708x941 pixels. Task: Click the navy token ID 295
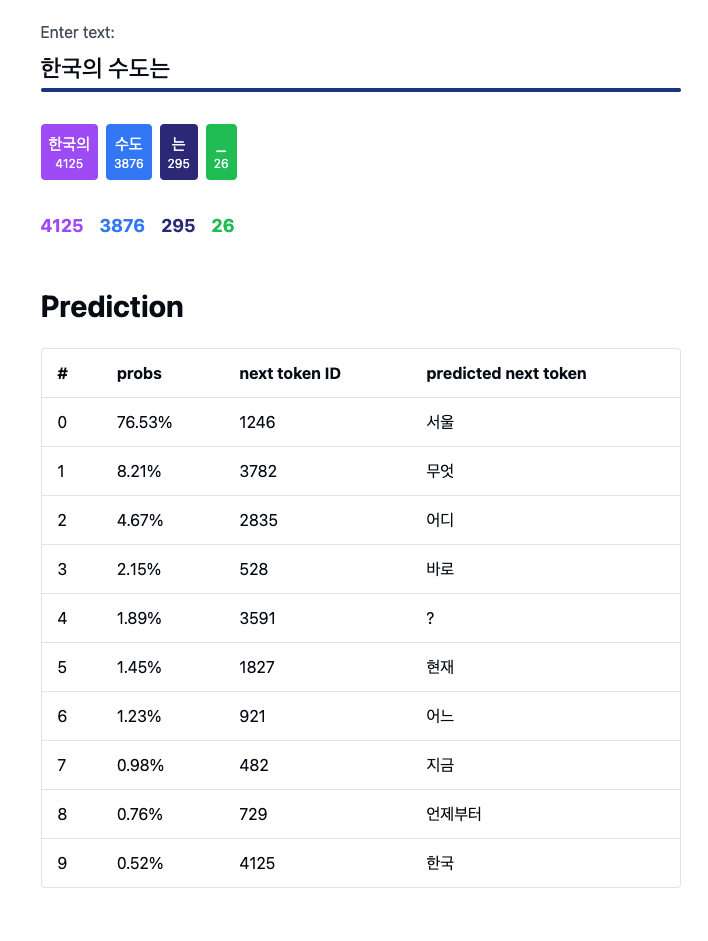(x=178, y=226)
